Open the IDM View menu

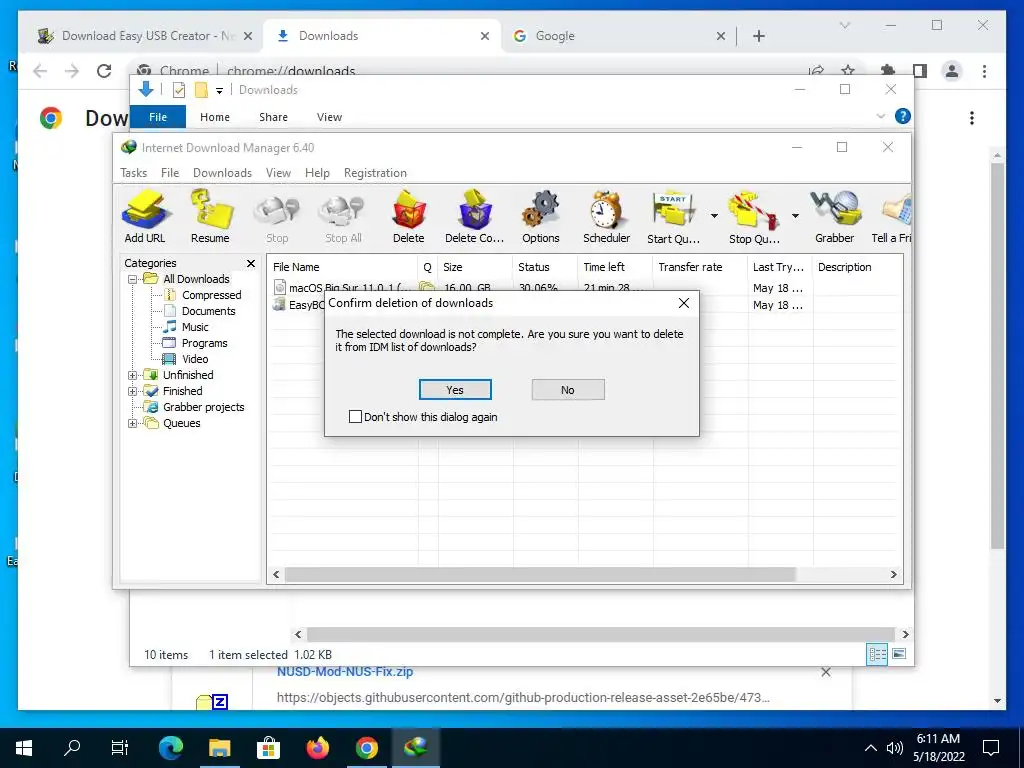coord(278,173)
